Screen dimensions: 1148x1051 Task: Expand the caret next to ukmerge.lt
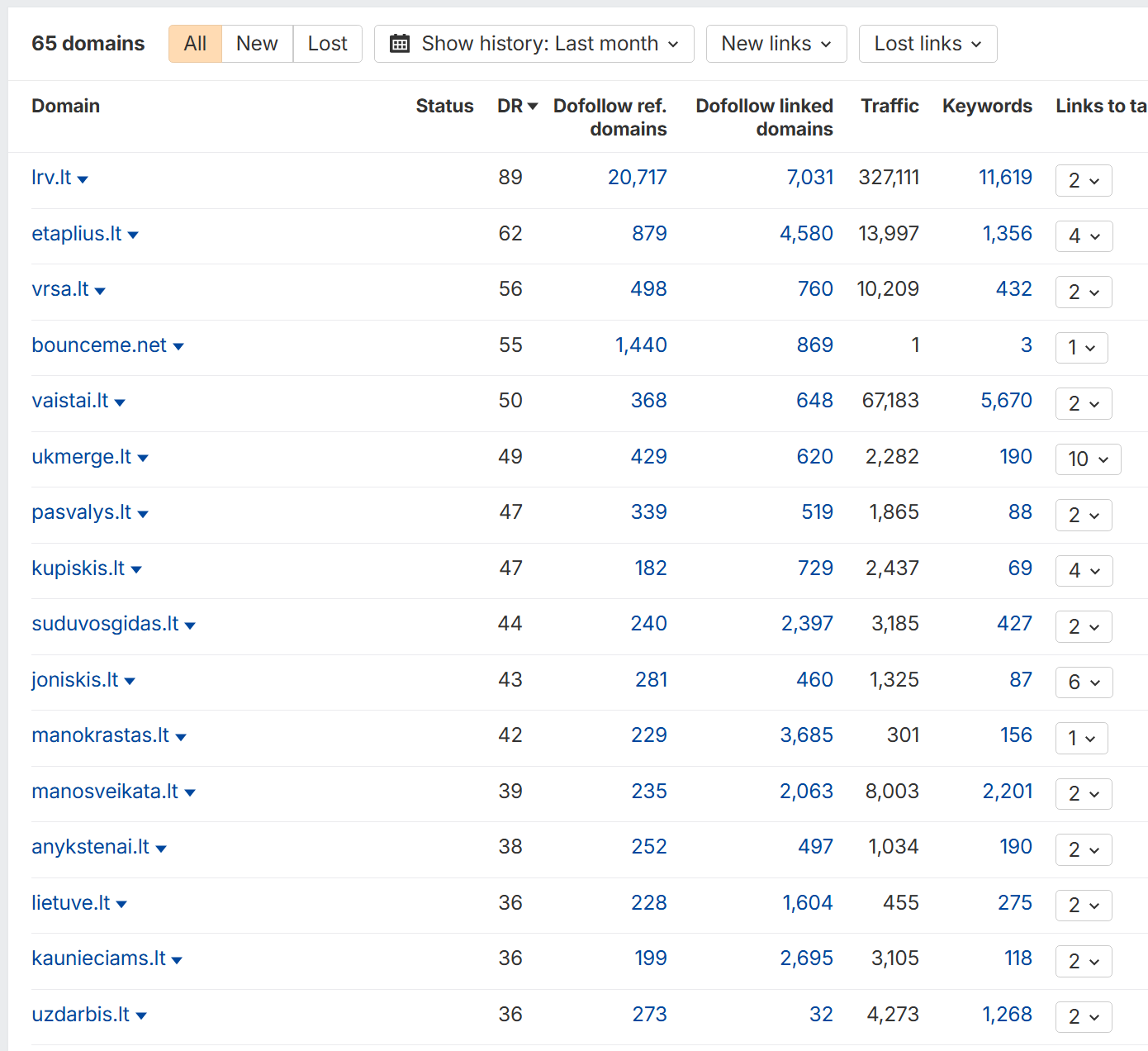[x=143, y=459]
